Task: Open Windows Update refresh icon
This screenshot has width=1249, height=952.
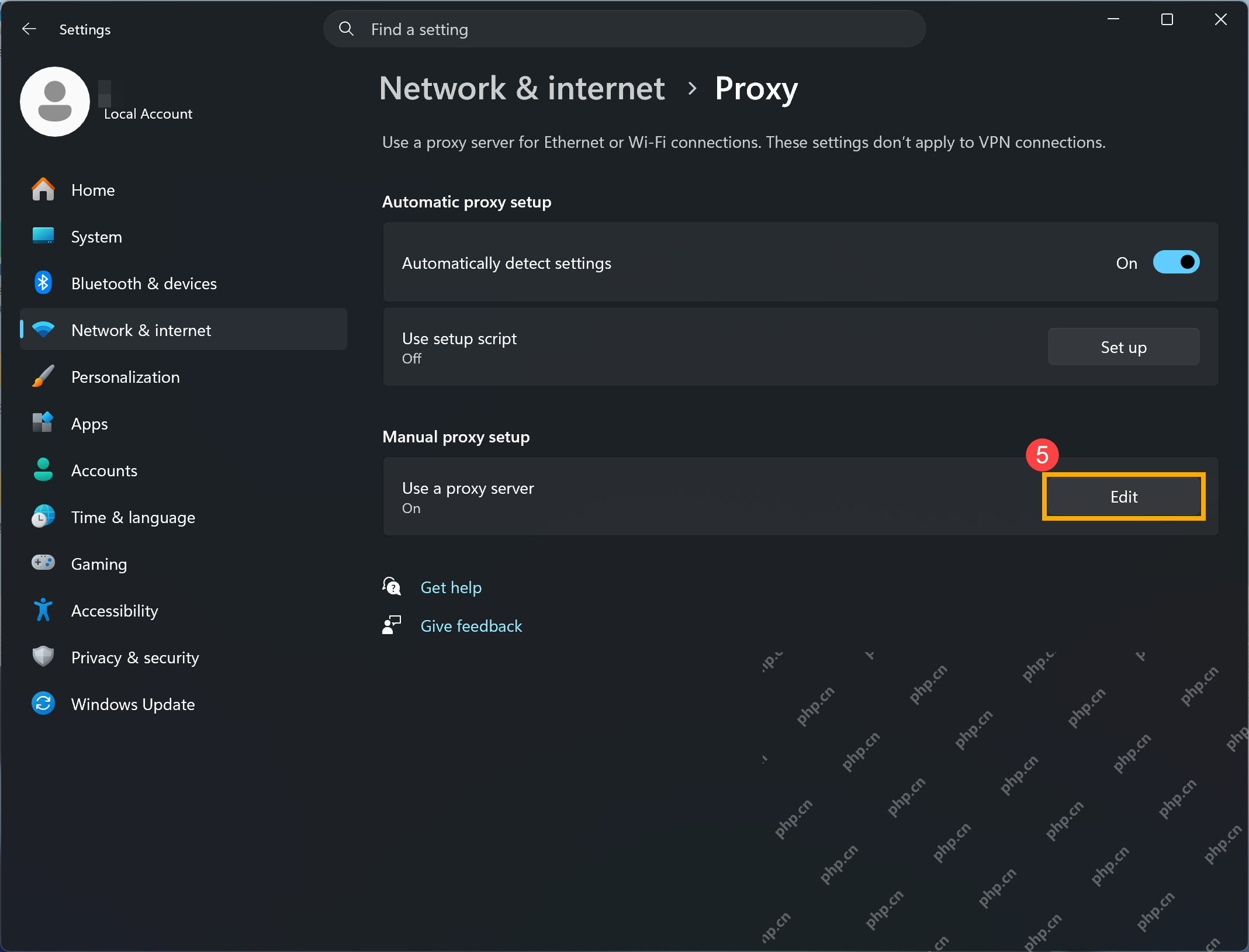Action: (x=43, y=704)
